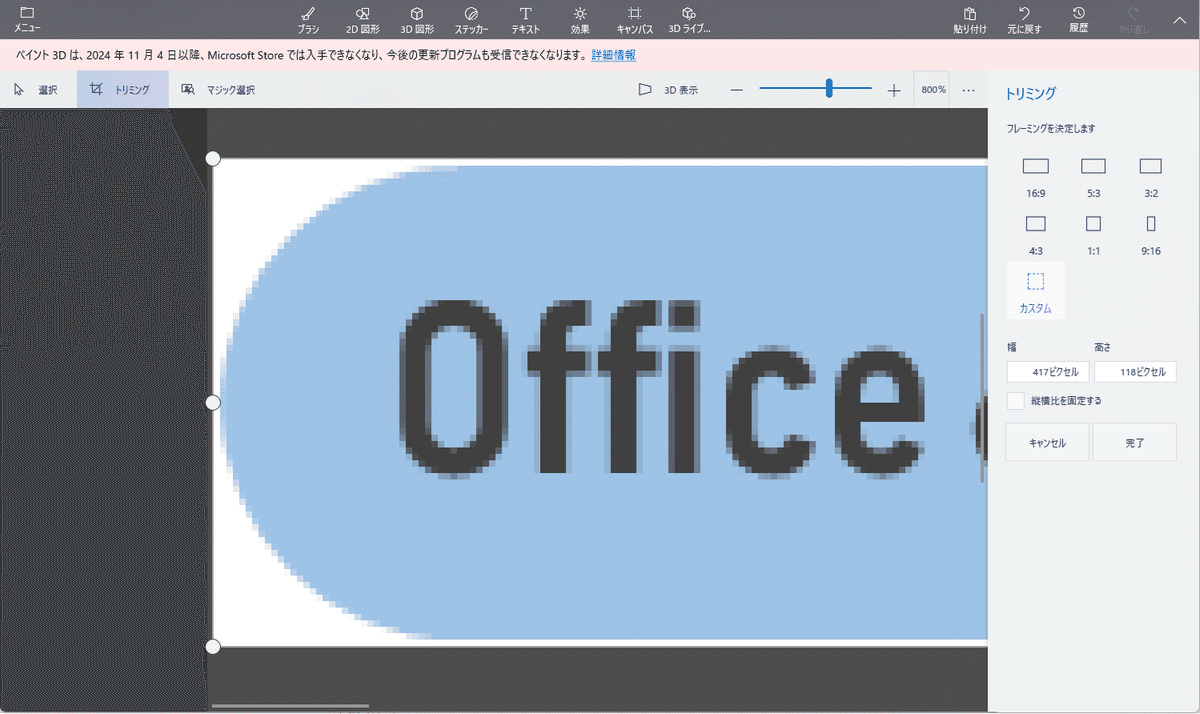Toggle 3D 表示 view
The width and height of the screenshot is (1200, 714).
click(x=669, y=90)
